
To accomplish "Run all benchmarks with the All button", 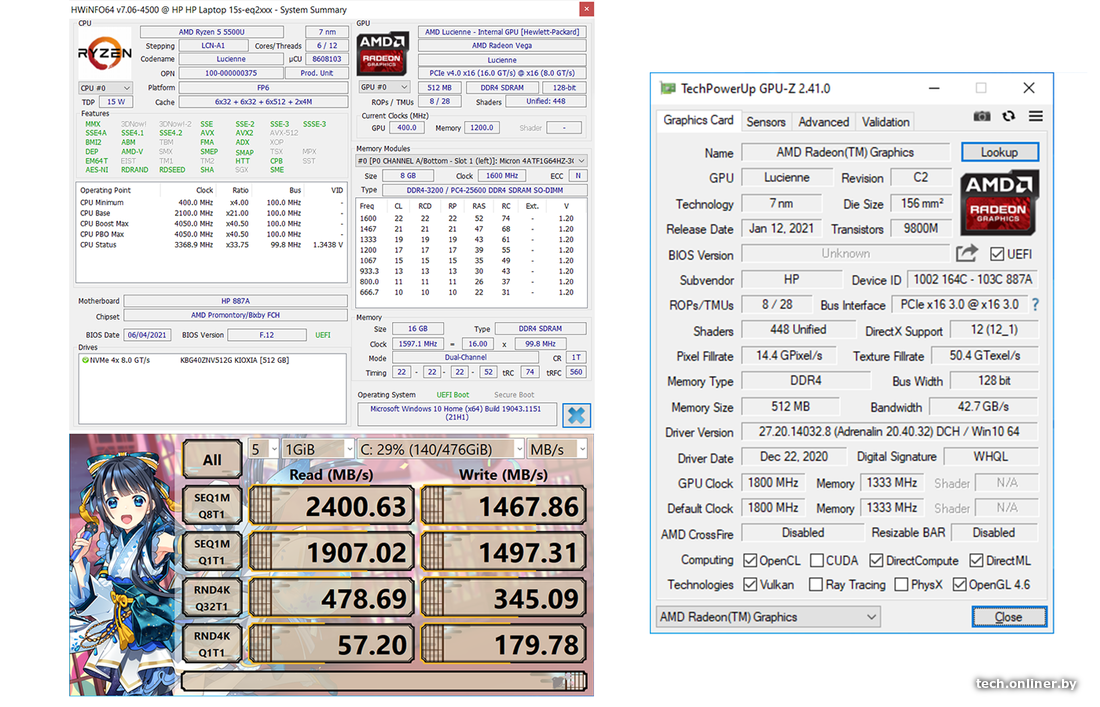I will point(212,460).
